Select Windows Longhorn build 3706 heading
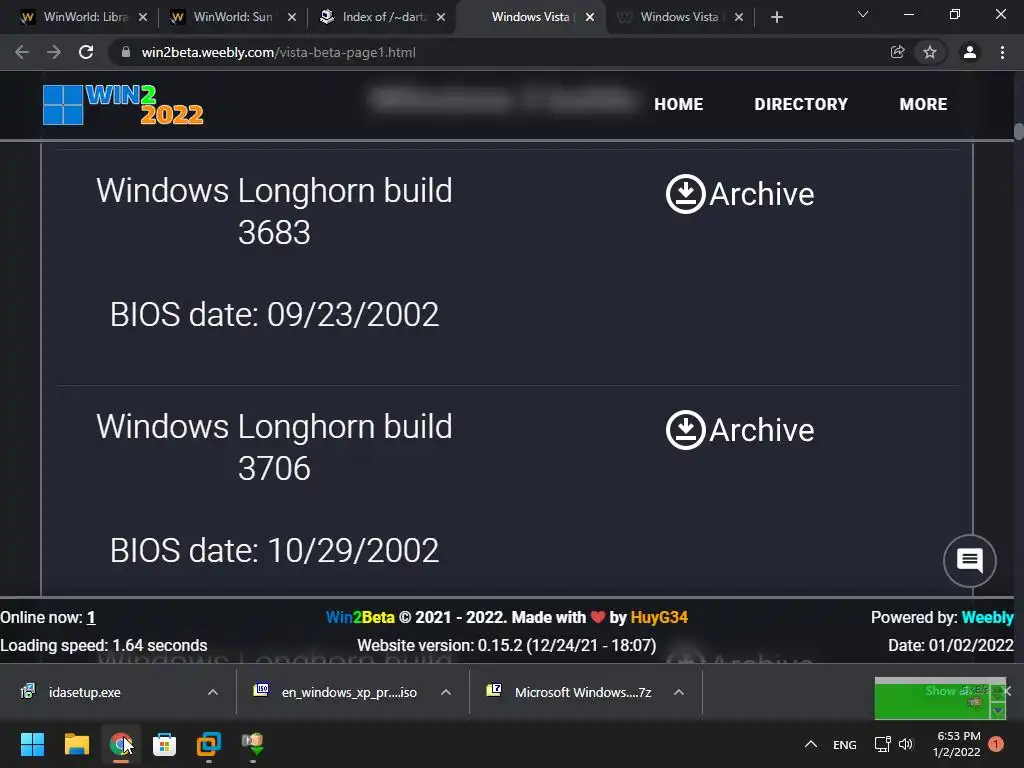The height and width of the screenshot is (768, 1024). click(x=274, y=447)
